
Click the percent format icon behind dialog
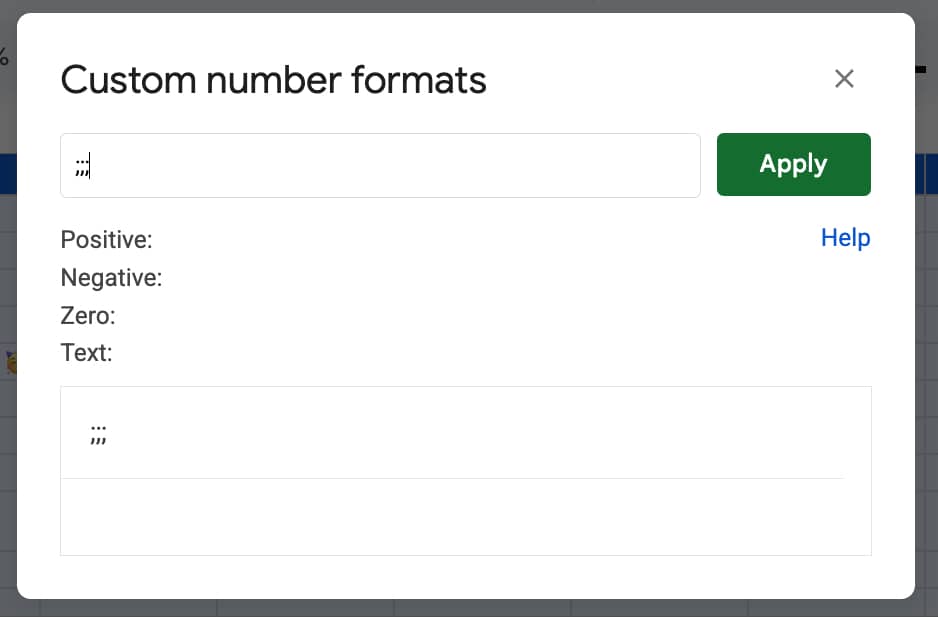click(4, 57)
